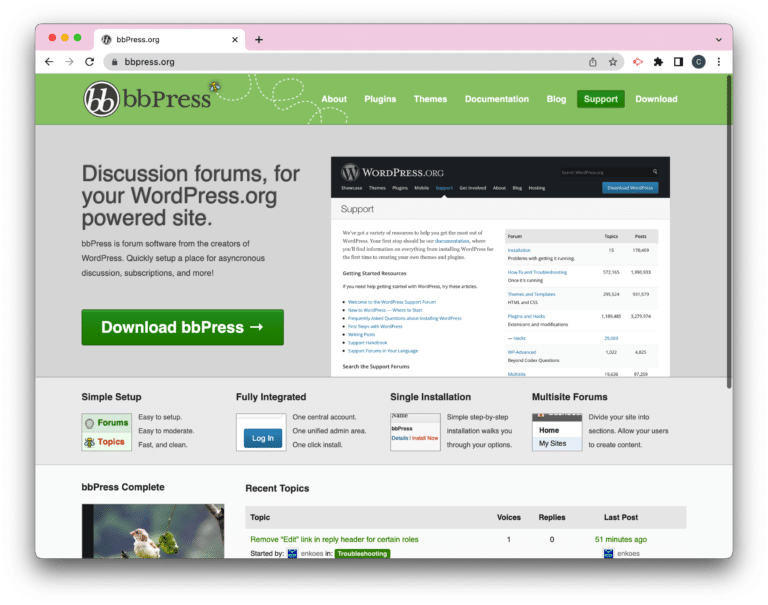Bookmark page with the star icon

coord(613,62)
